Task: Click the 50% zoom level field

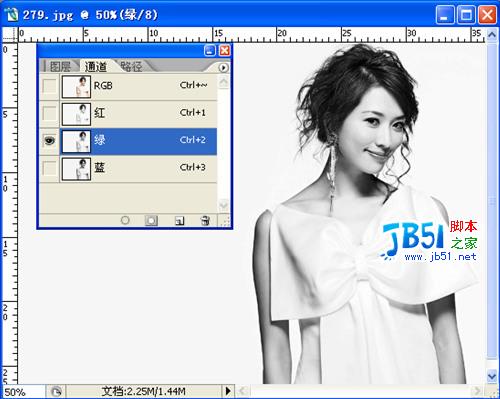Action: tap(23, 392)
